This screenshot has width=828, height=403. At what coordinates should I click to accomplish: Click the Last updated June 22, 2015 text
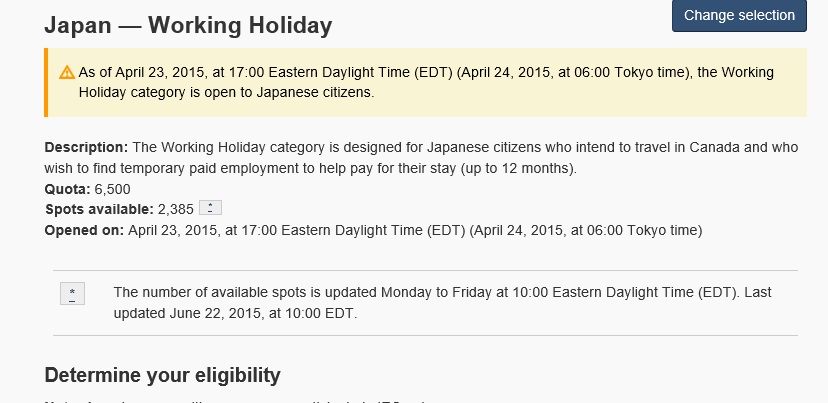(x=235, y=313)
